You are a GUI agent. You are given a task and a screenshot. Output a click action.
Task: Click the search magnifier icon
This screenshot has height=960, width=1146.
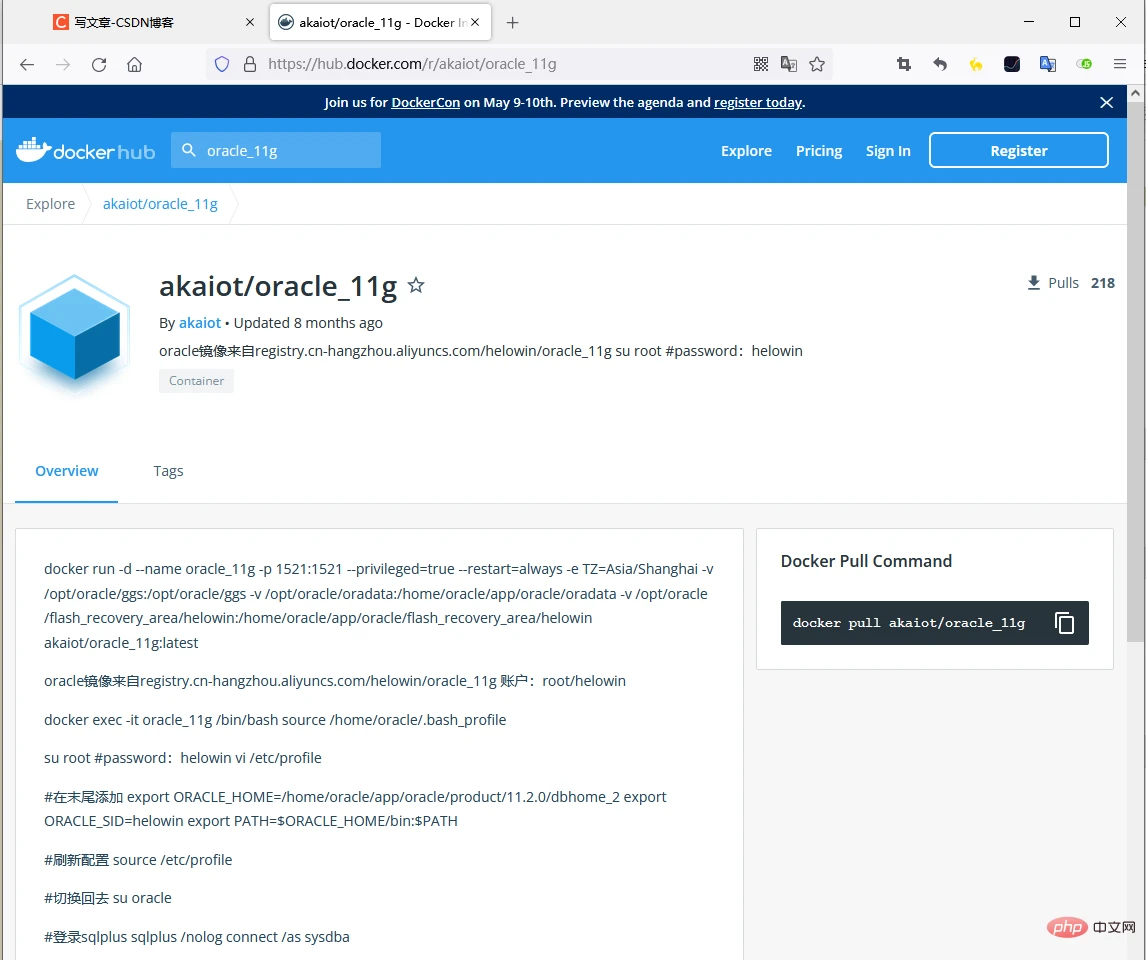pyautogui.click(x=189, y=150)
